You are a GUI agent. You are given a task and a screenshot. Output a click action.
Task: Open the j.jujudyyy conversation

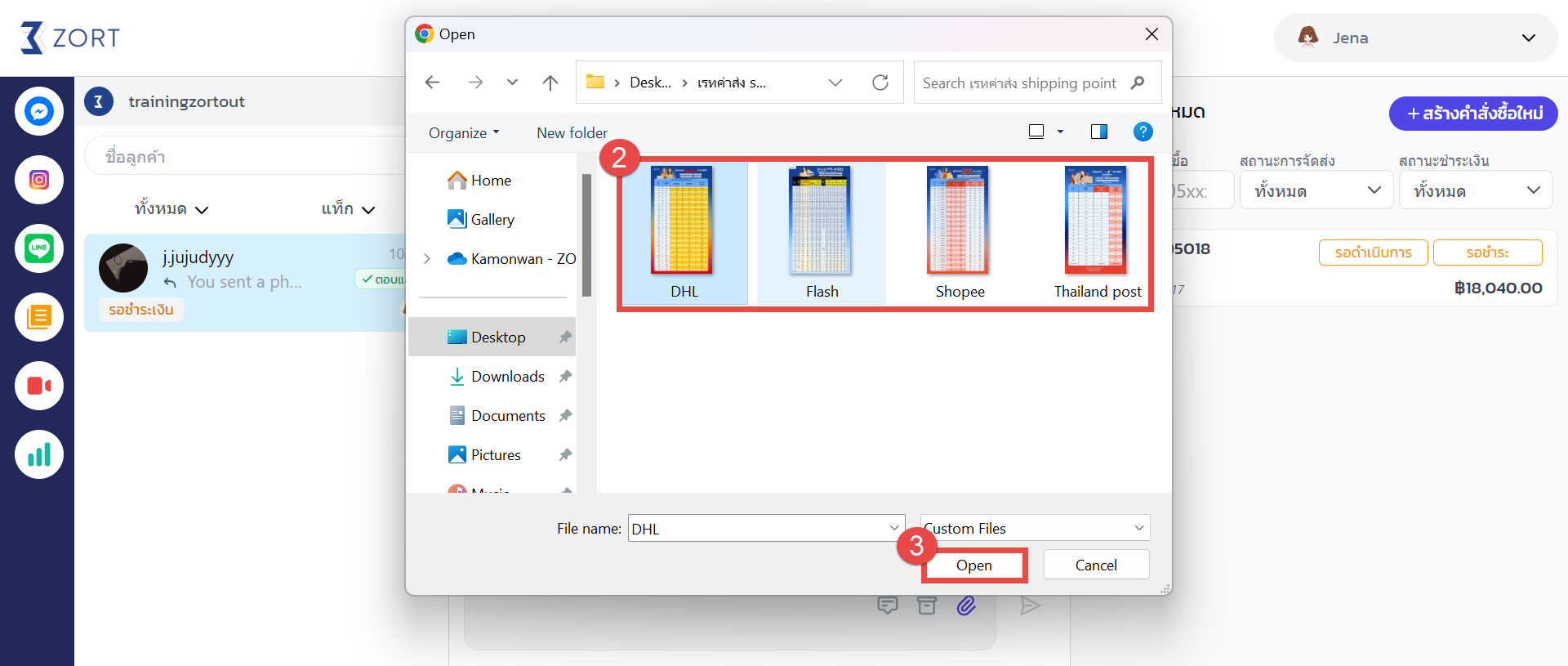point(245,283)
